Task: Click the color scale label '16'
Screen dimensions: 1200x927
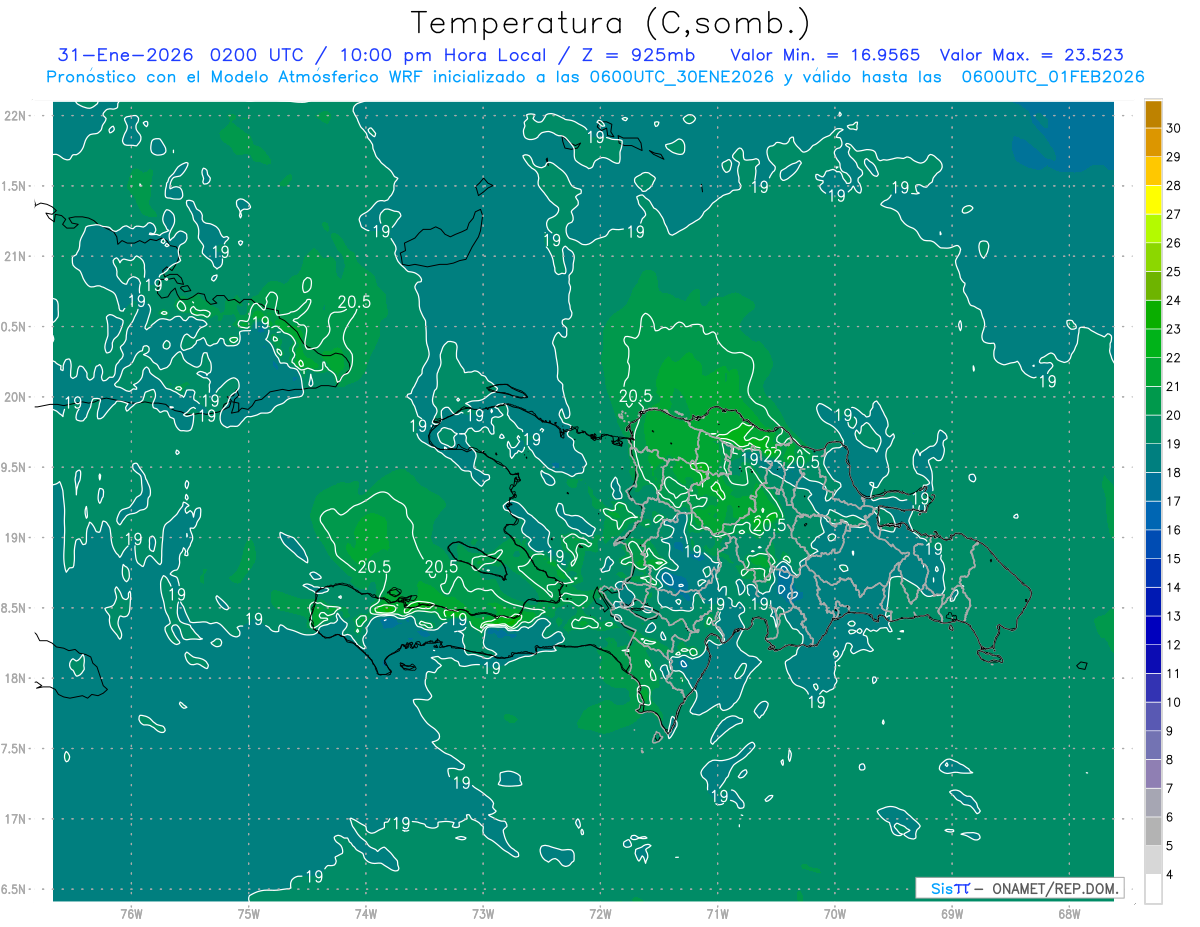Action: pyautogui.click(x=1174, y=530)
